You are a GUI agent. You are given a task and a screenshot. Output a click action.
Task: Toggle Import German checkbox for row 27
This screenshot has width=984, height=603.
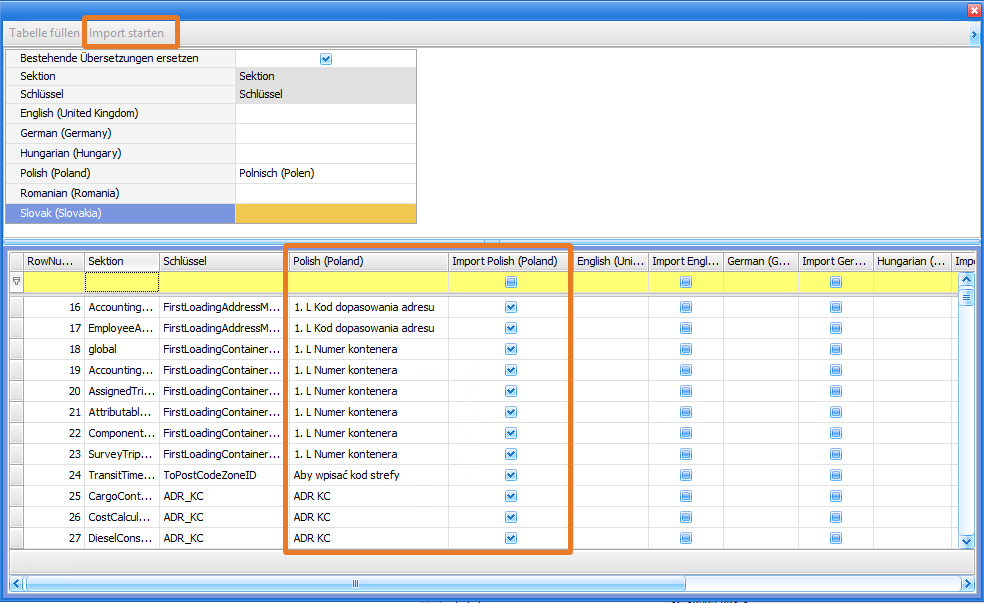coord(836,538)
